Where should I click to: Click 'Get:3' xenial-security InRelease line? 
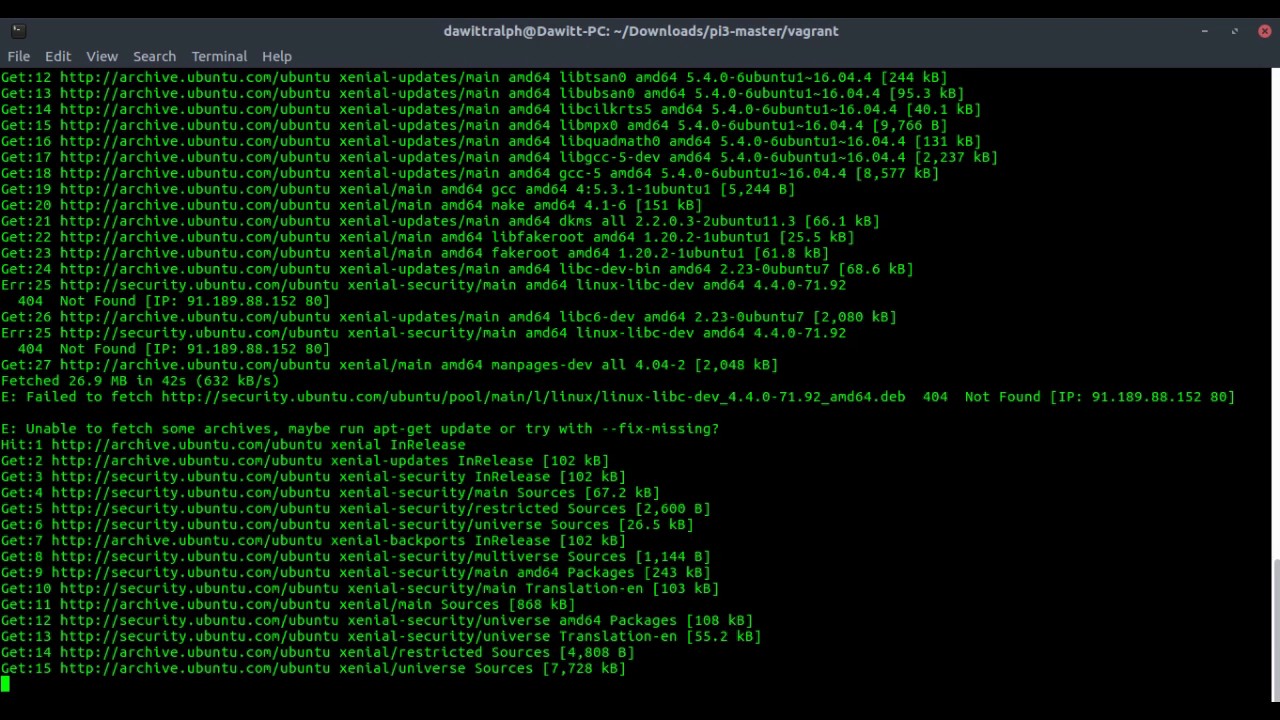click(313, 477)
